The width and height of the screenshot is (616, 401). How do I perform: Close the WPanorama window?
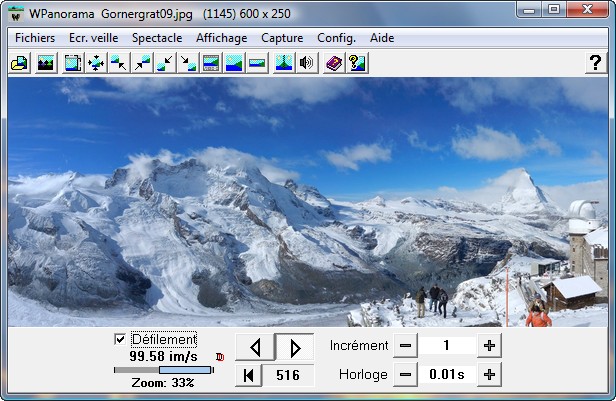point(587,10)
